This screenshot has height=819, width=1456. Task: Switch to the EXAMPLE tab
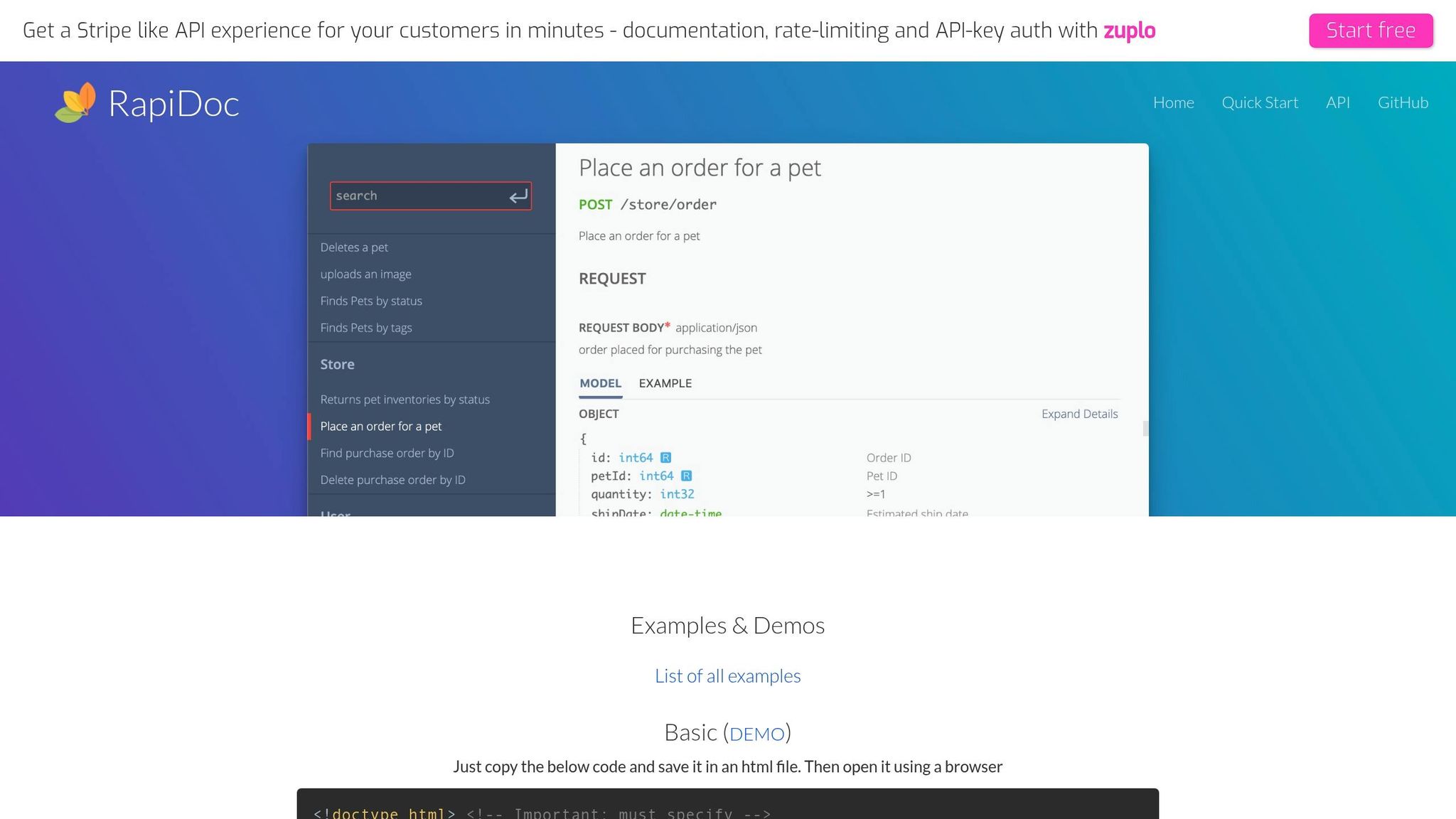click(x=665, y=384)
